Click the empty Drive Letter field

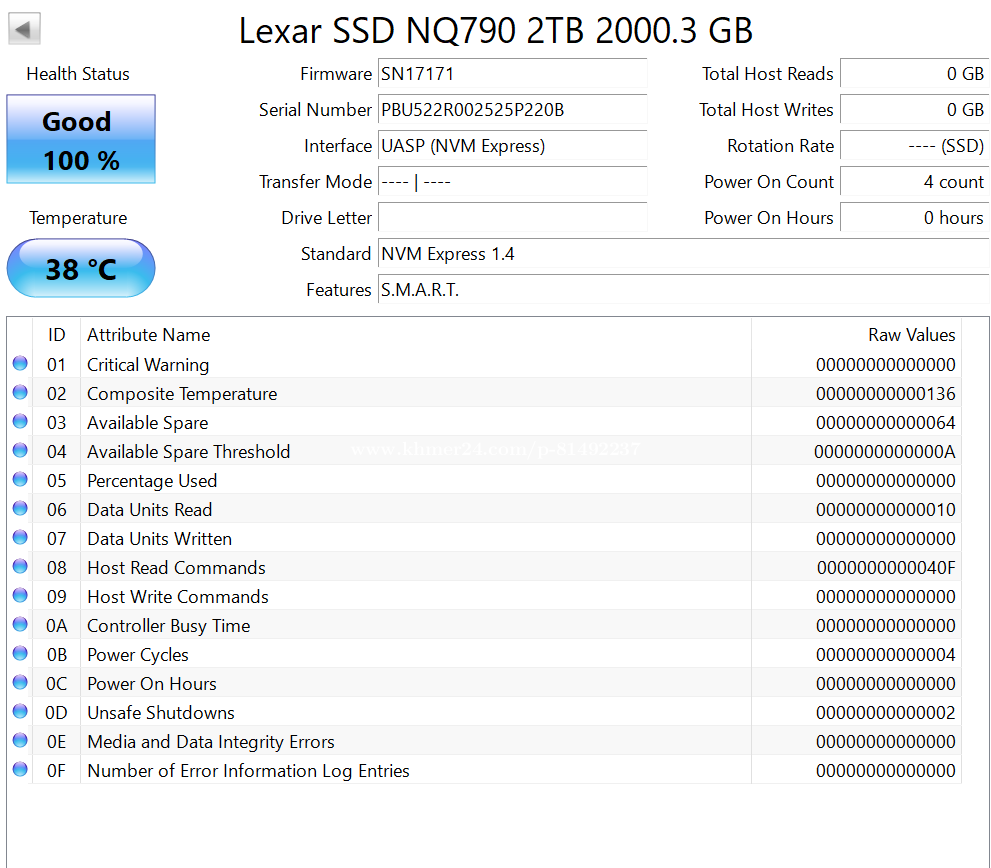pyautogui.click(x=513, y=218)
